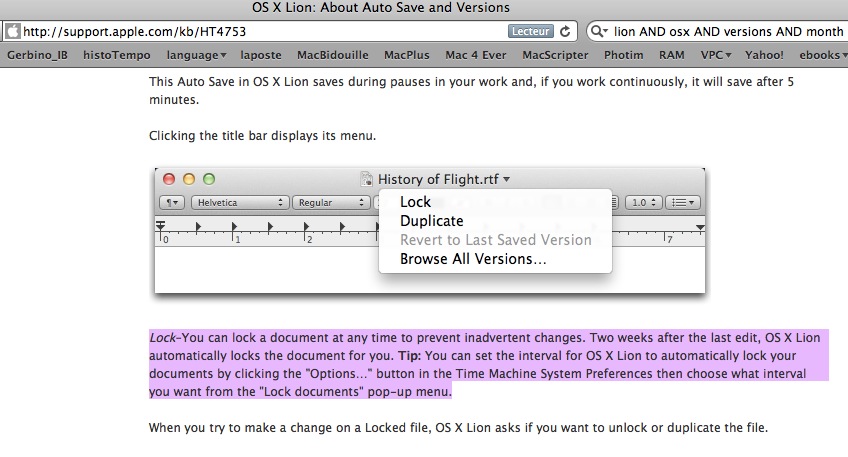Expand the VPC bookmarks folder
The height and width of the screenshot is (457, 848).
click(x=716, y=55)
